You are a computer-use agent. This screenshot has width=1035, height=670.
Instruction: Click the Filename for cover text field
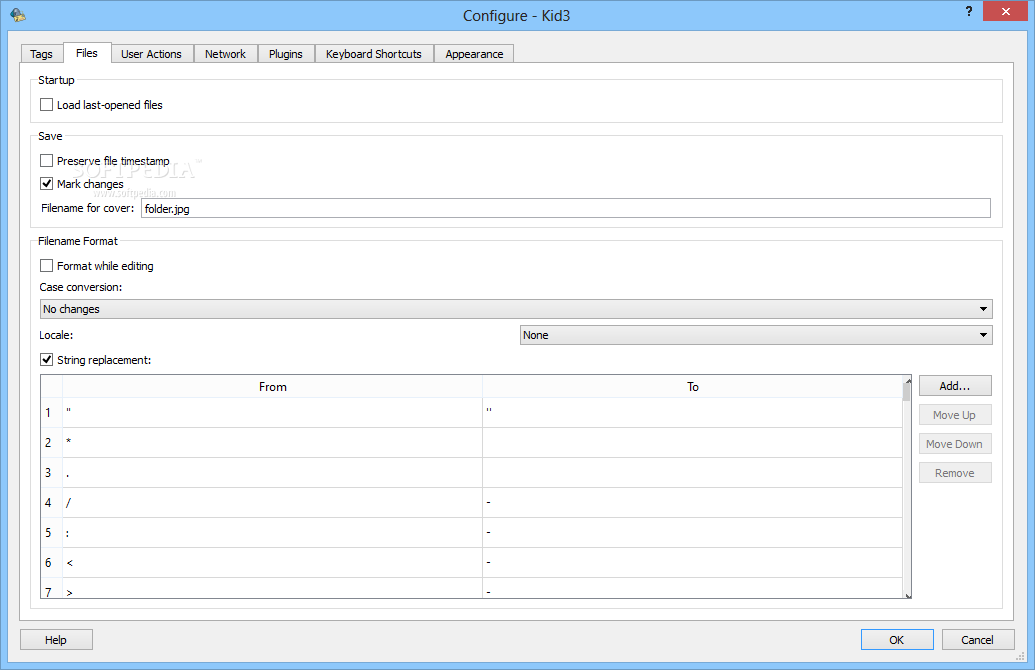[x=566, y=209]
